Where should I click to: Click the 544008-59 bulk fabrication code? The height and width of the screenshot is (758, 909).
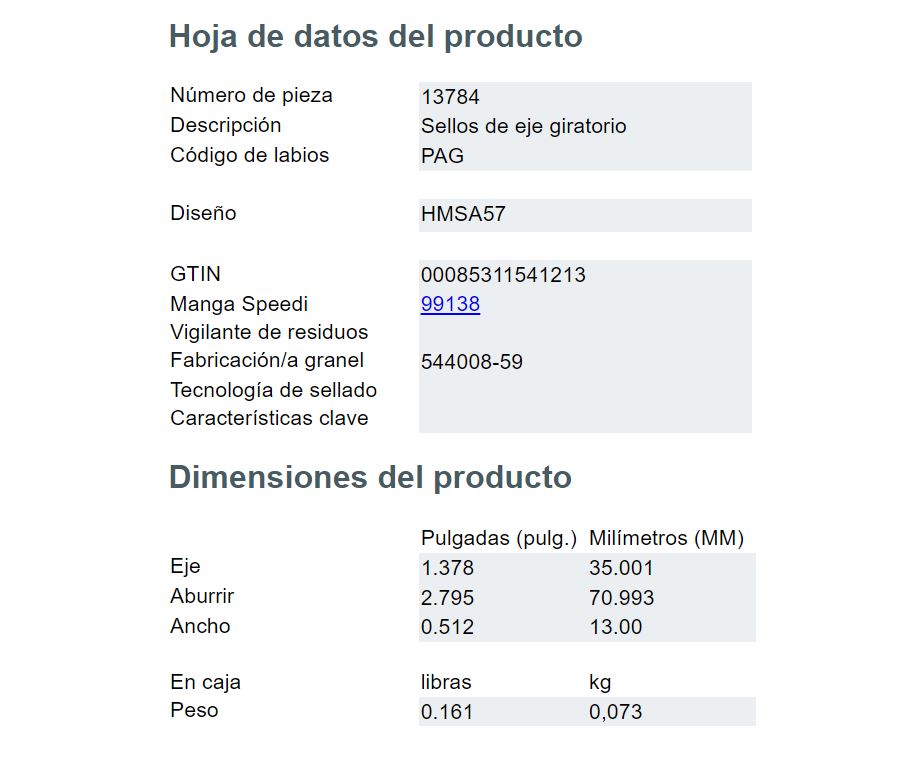tap(472, 362)
